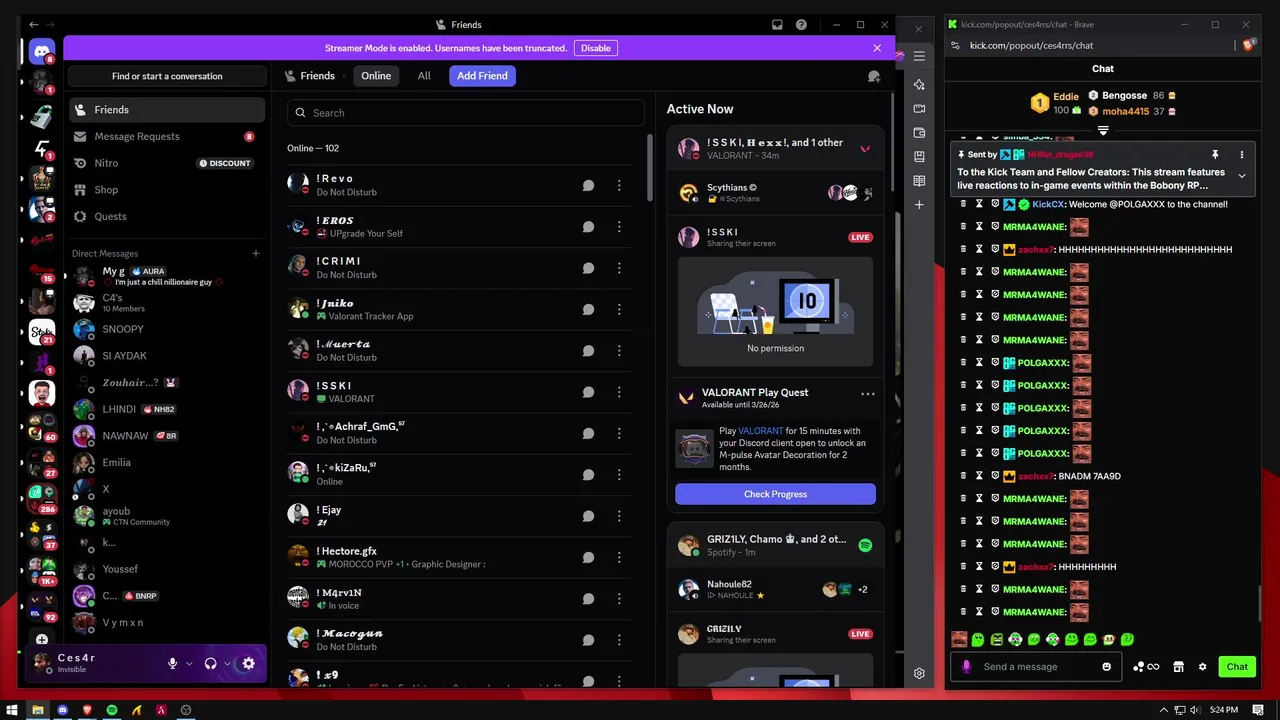Toggle Discord headphone deafen
Viewport: 1280px width, 720px height.
click(210, 663)
